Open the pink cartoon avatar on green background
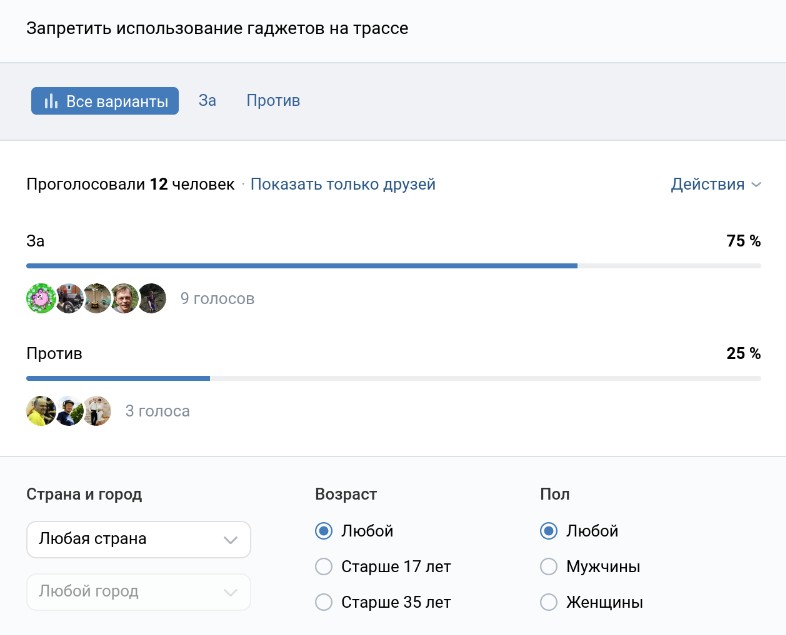This screenshot has width=786, height=635. [40, 298]
